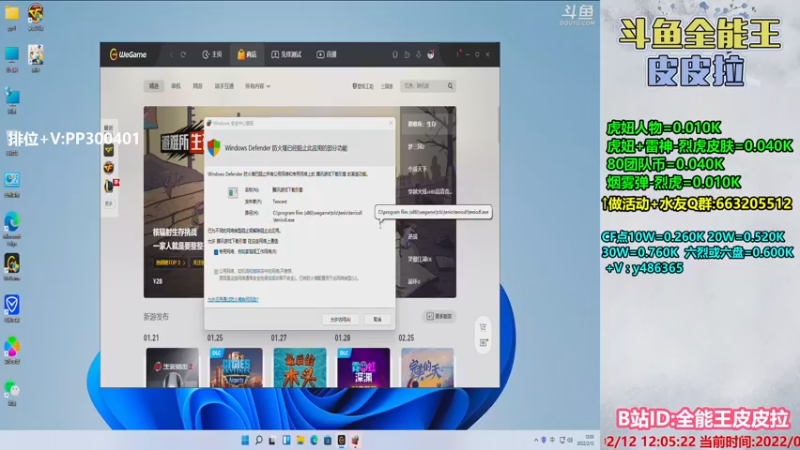The height and width of the screenshot is (450, 800).
Task: Click the Windows Start button
Action: [x=245, y=440]
